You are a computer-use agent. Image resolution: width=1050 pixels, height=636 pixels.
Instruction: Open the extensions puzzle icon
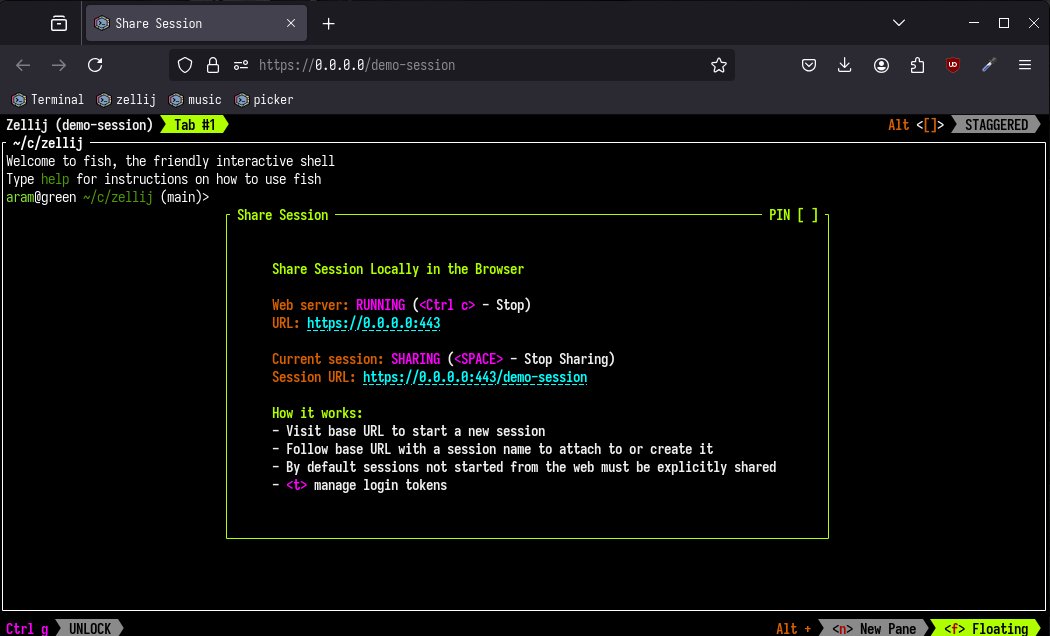[917, 65]
